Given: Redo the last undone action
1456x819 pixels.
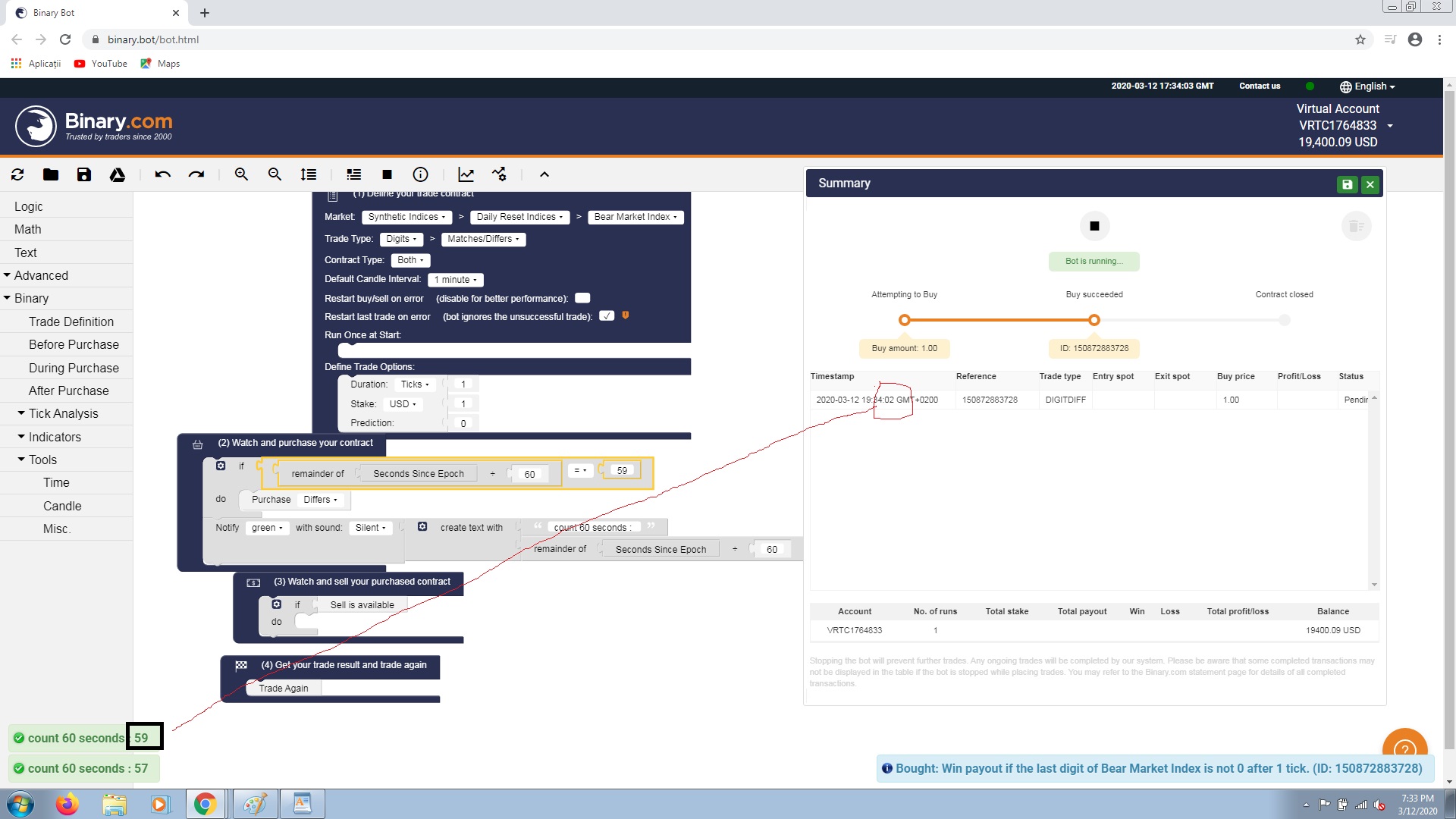Looking at the screenshot, I should [196, 174].
